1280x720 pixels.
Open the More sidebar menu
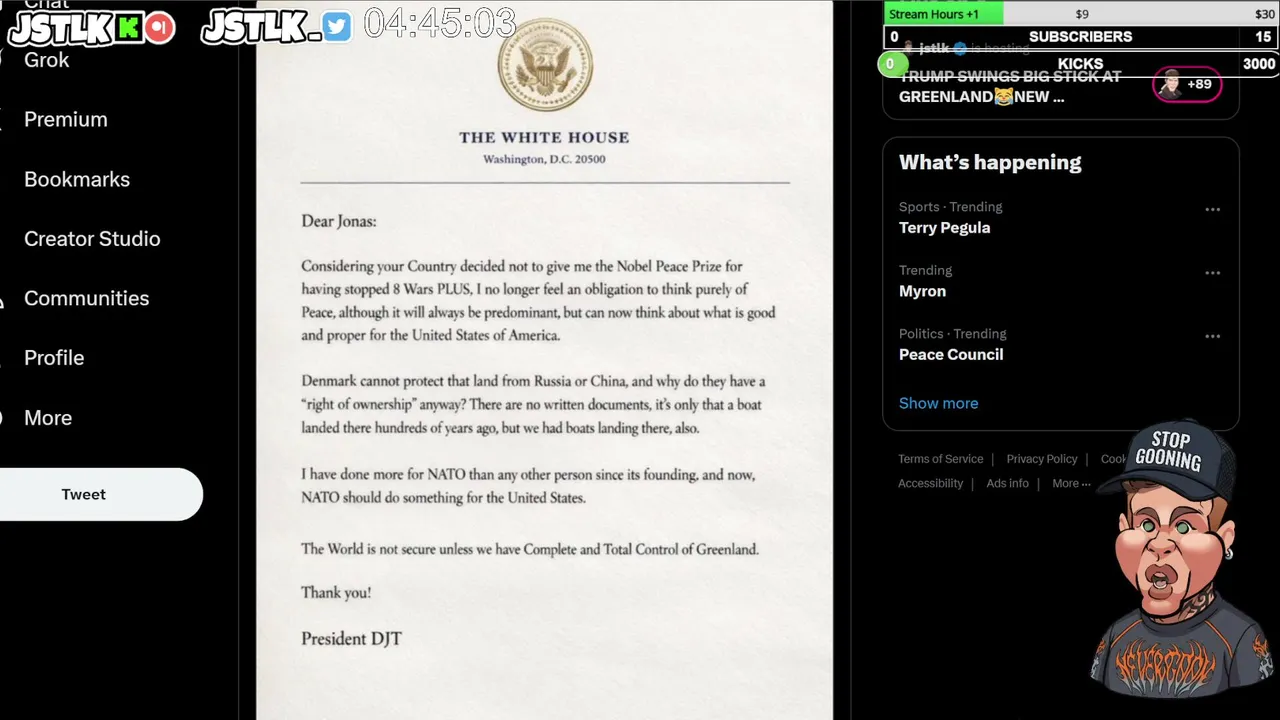pyautogui.click(x=48, y=418)
